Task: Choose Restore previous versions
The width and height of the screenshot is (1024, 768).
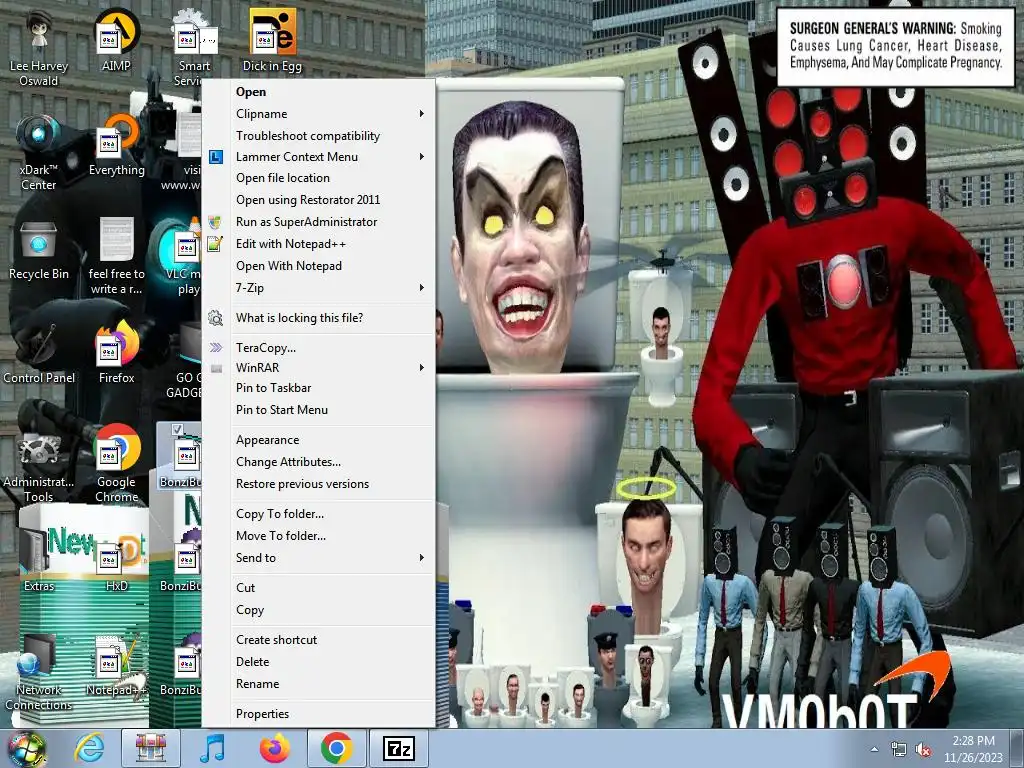Action: 318,484
